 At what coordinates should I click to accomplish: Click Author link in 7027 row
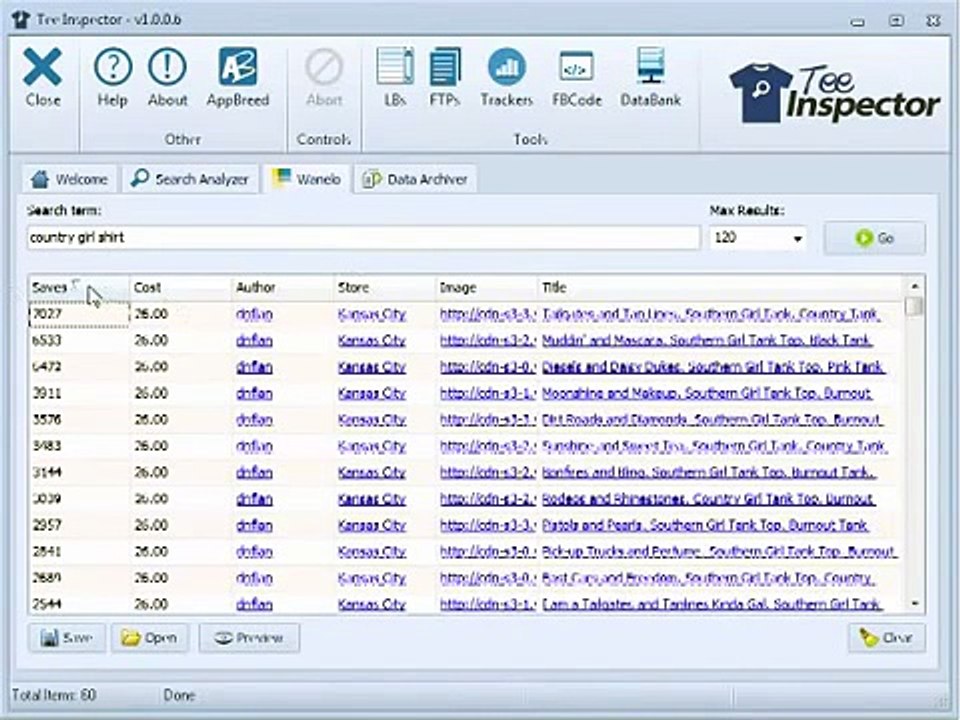(x=254, y=314)
